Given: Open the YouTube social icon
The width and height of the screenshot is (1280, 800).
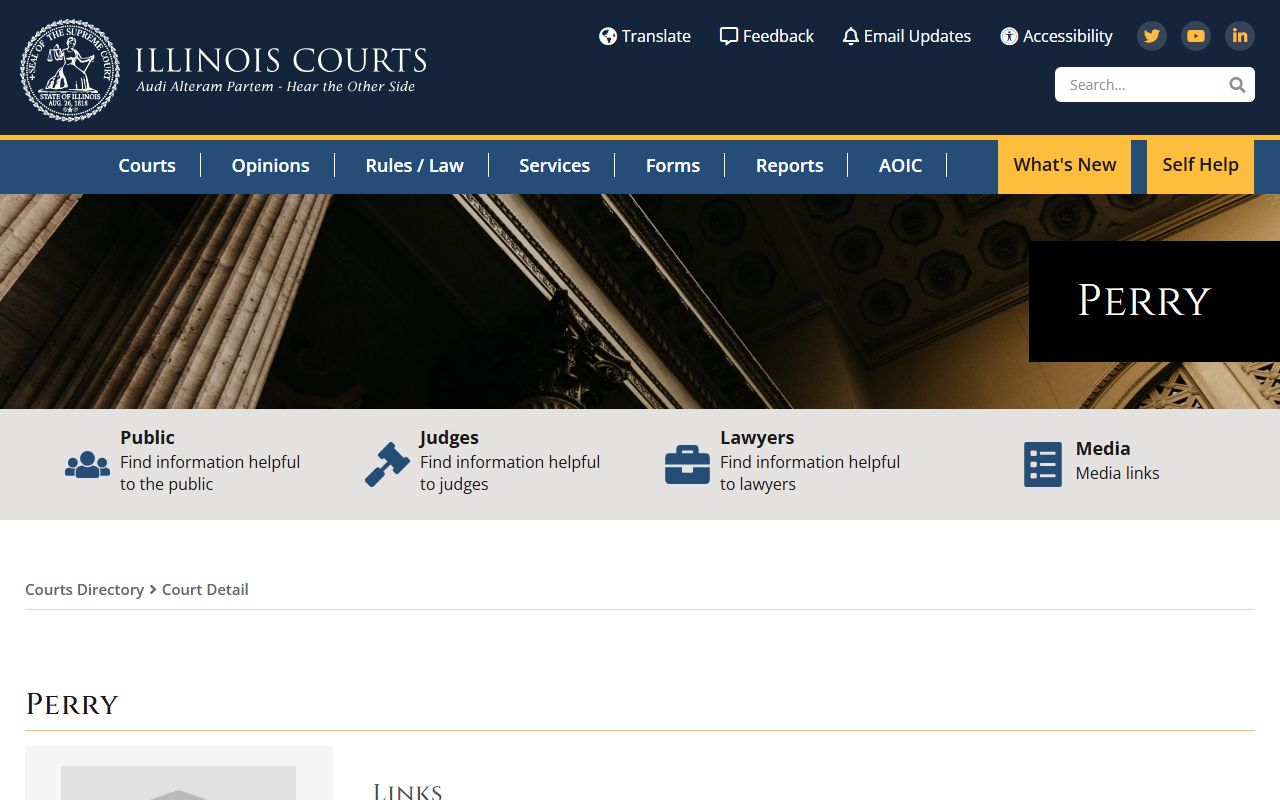Looking at the screenshot, I should (1196, 36).
